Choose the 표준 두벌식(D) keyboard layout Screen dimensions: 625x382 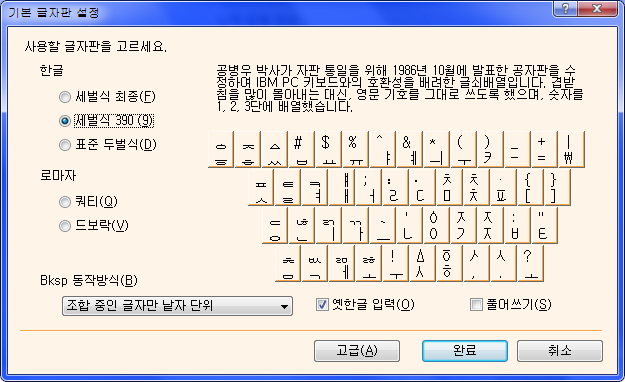(108, 145)
